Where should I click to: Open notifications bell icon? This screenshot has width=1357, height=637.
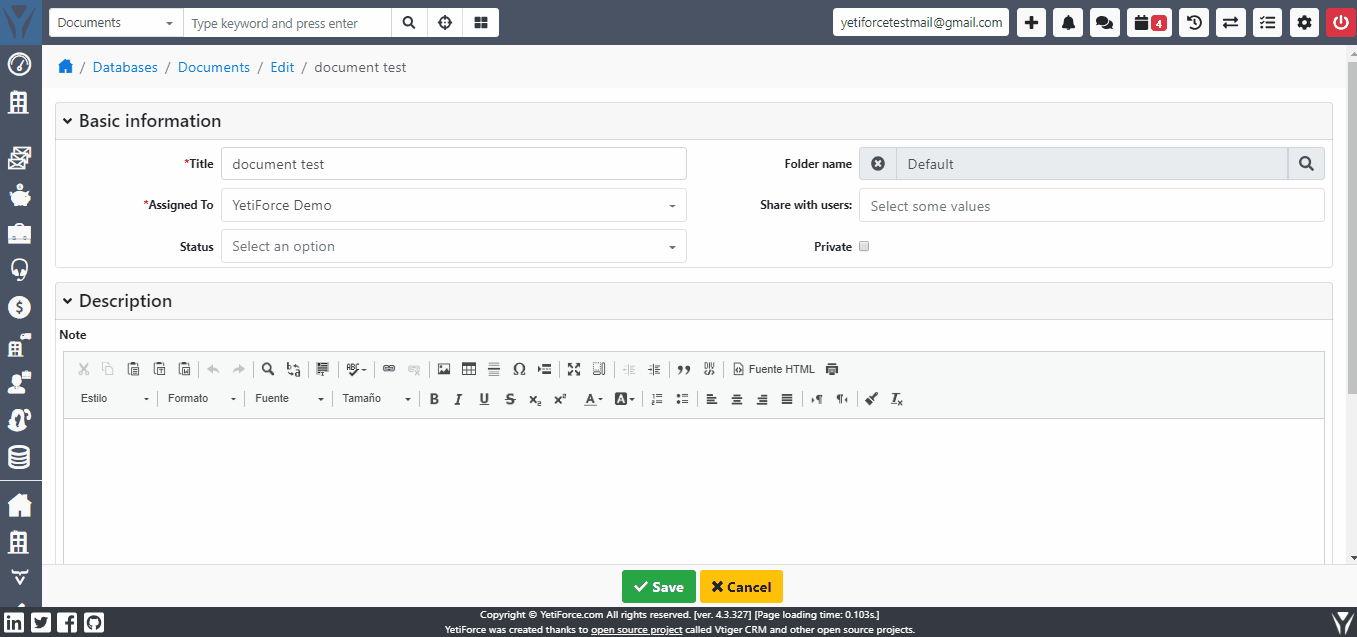[1068, 23]
